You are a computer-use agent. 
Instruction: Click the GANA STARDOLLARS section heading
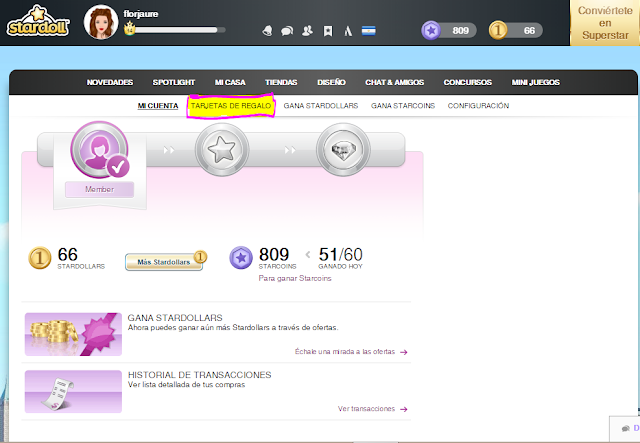click(175, 318)
